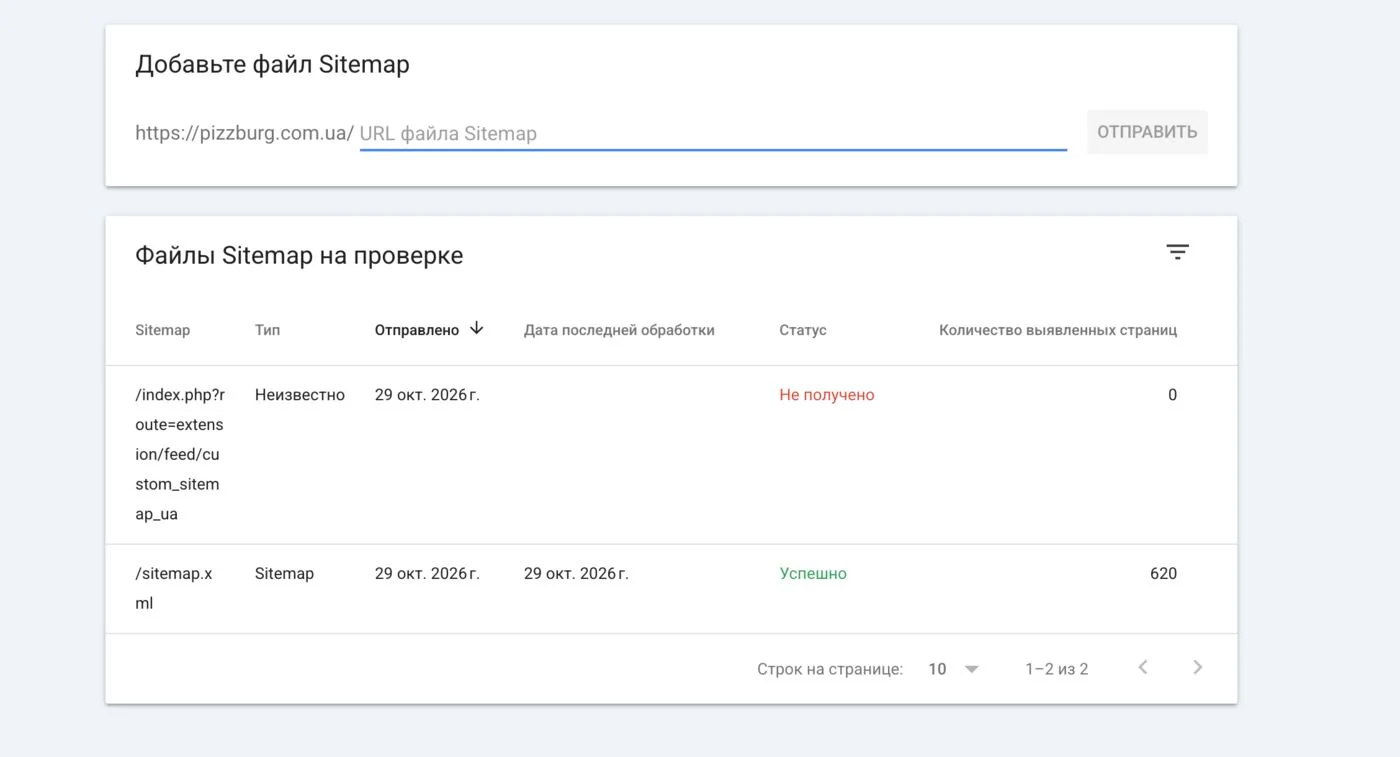This screenshot has width=1400, height=757.
Task: Click the 1–2 из 2 pagination text
Action: point(1056,669)
